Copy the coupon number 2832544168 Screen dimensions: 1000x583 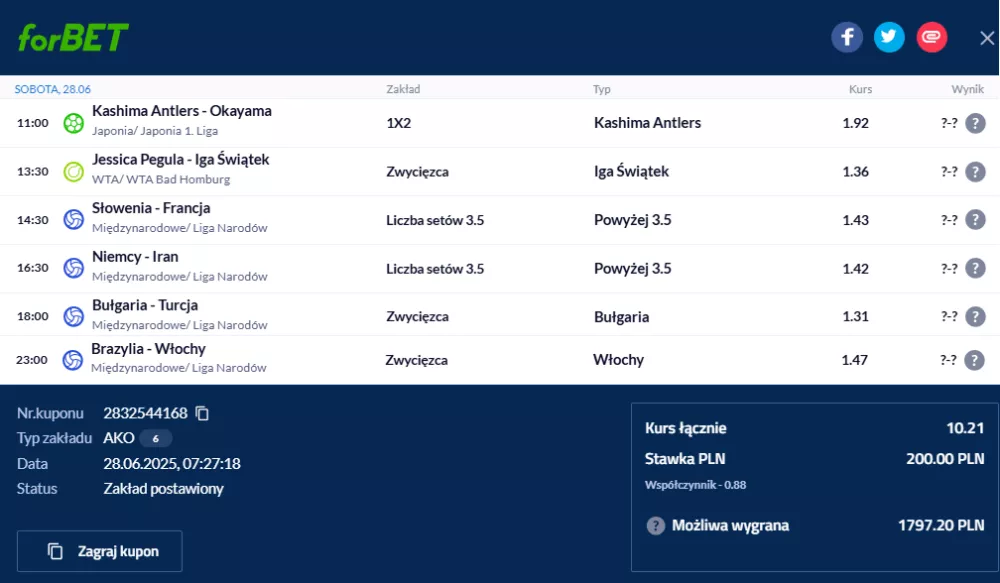pos(202,413)
